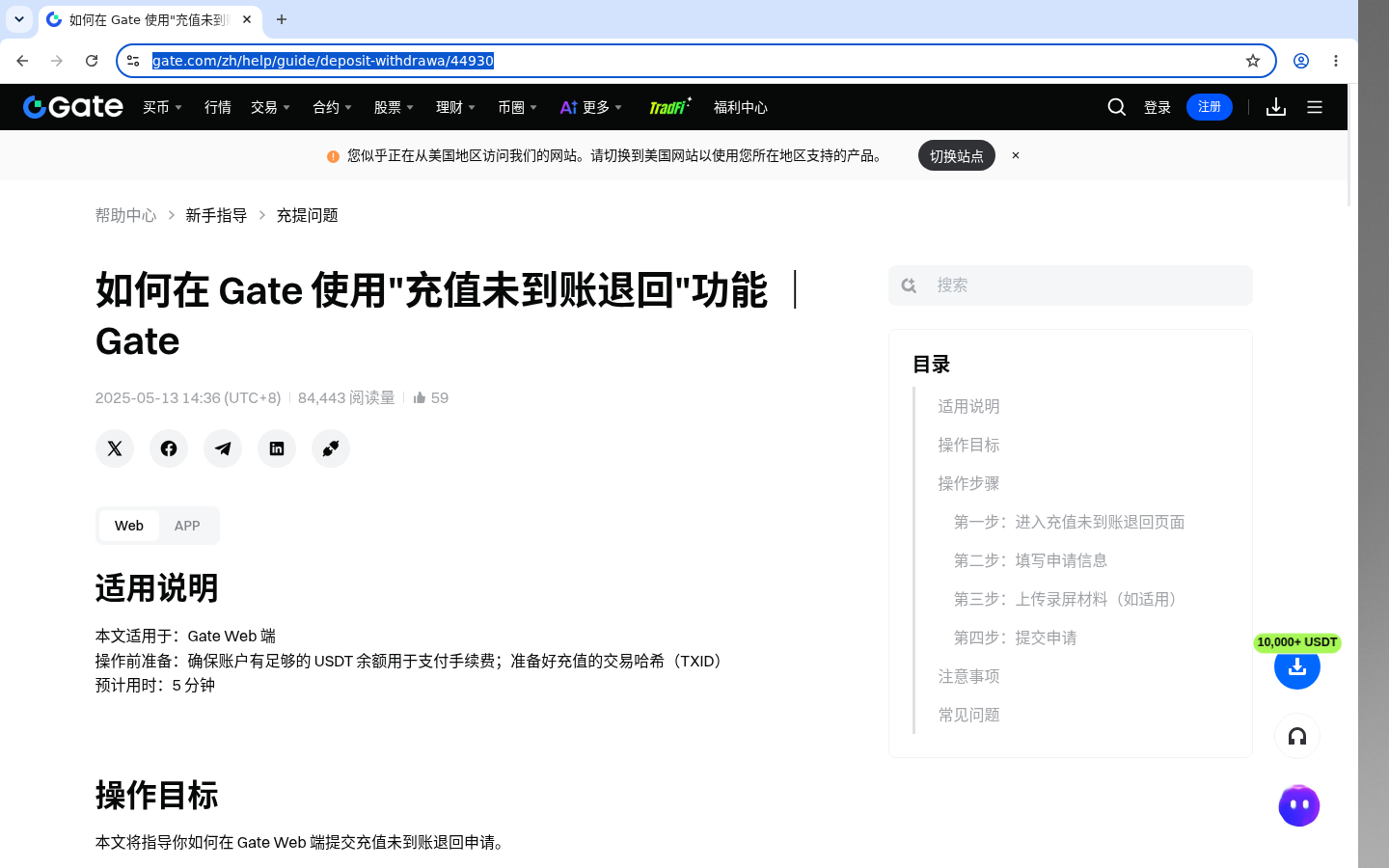Jump to 第三步：上传录屏材料
This screenshot has height=868, width=1389.
point(1069,599)
